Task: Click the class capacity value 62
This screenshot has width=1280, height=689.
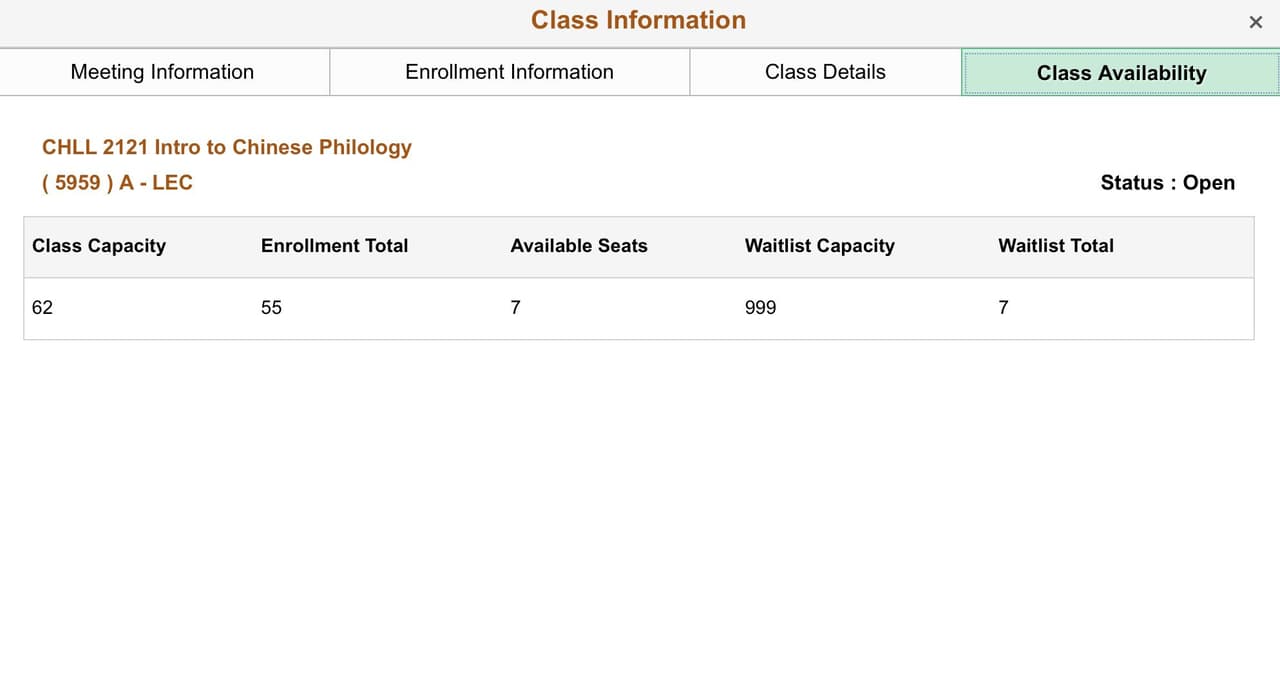Action: pyautogui.click(x=42, y=307)
